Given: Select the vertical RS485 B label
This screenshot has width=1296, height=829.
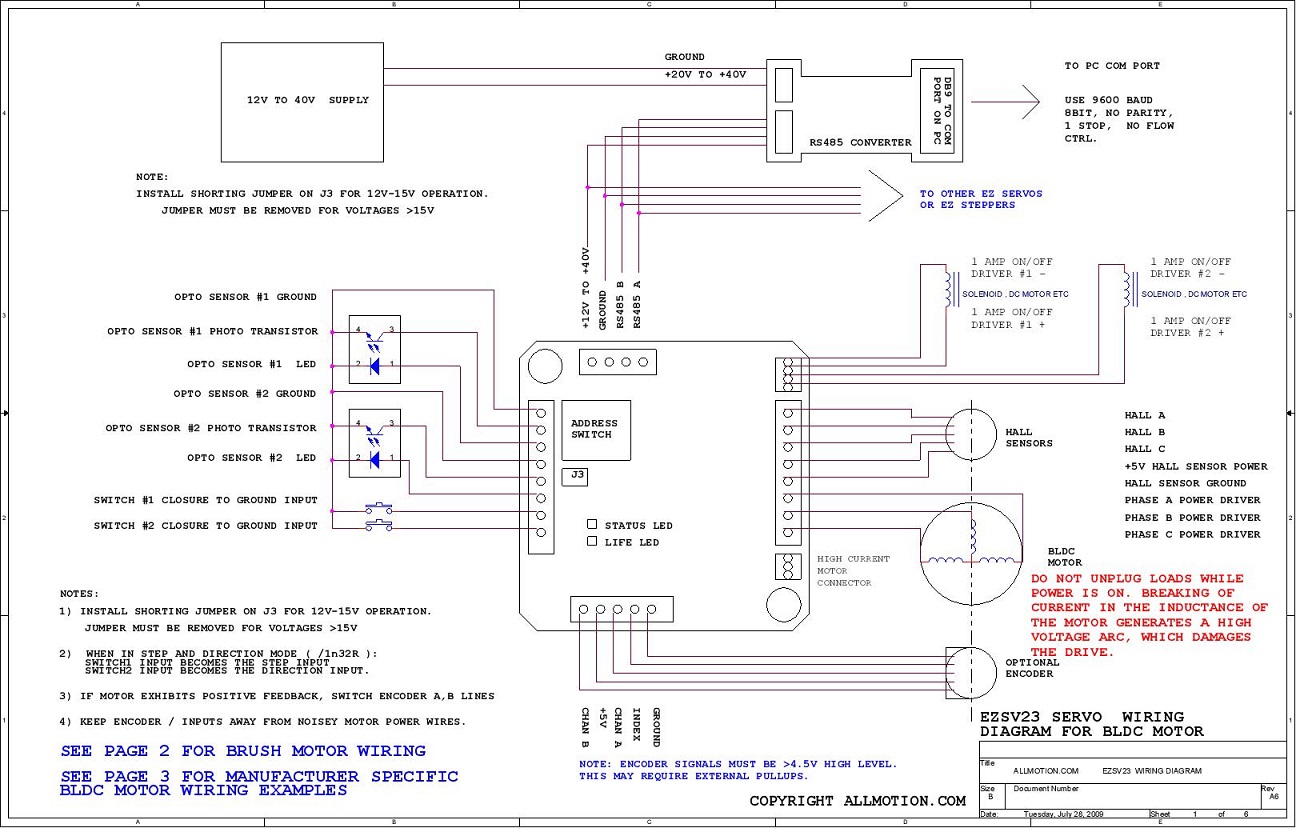Looking at the screenshot, I should pyautogui.click(x=620, y=304).
